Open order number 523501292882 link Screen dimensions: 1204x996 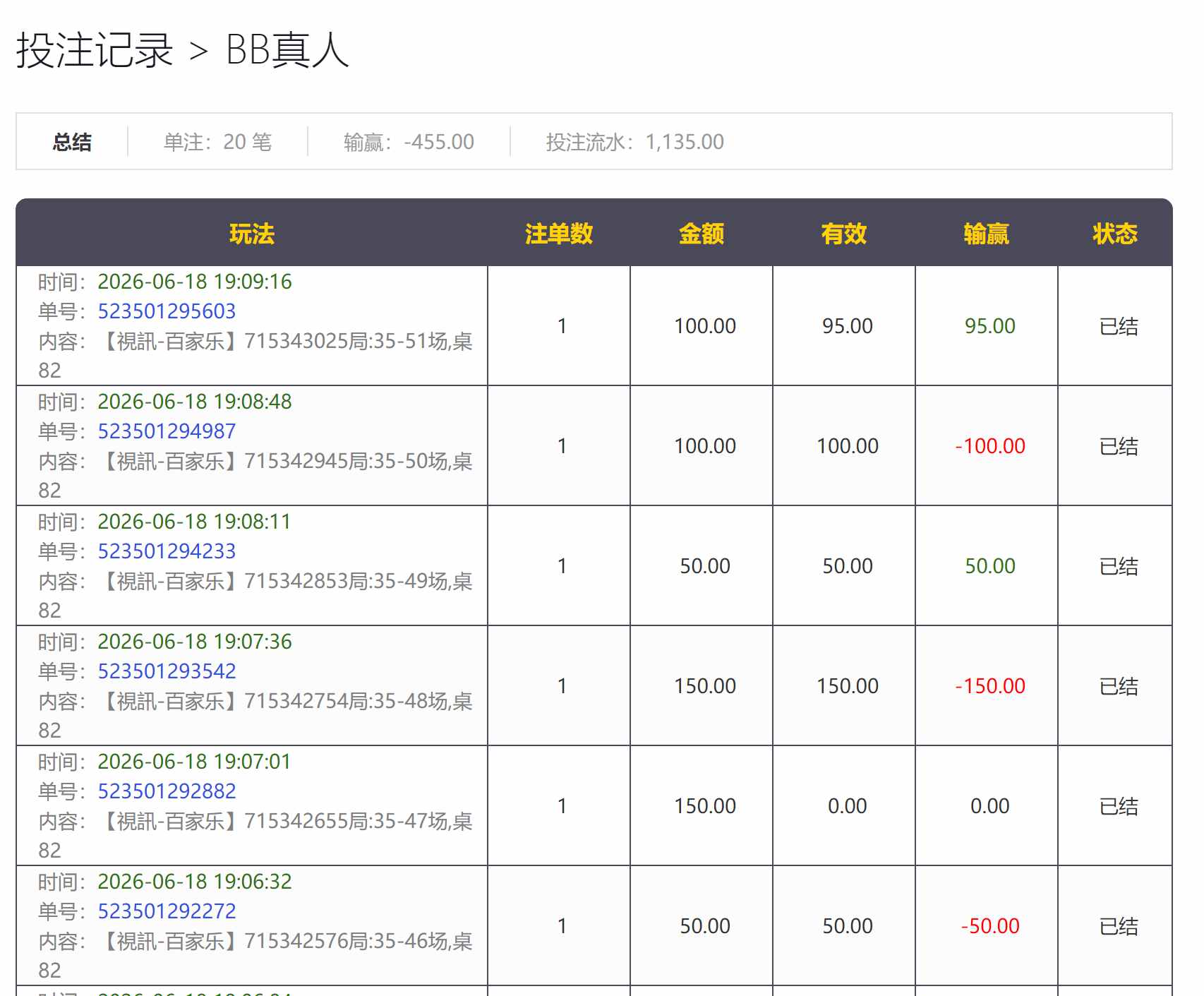167,791
